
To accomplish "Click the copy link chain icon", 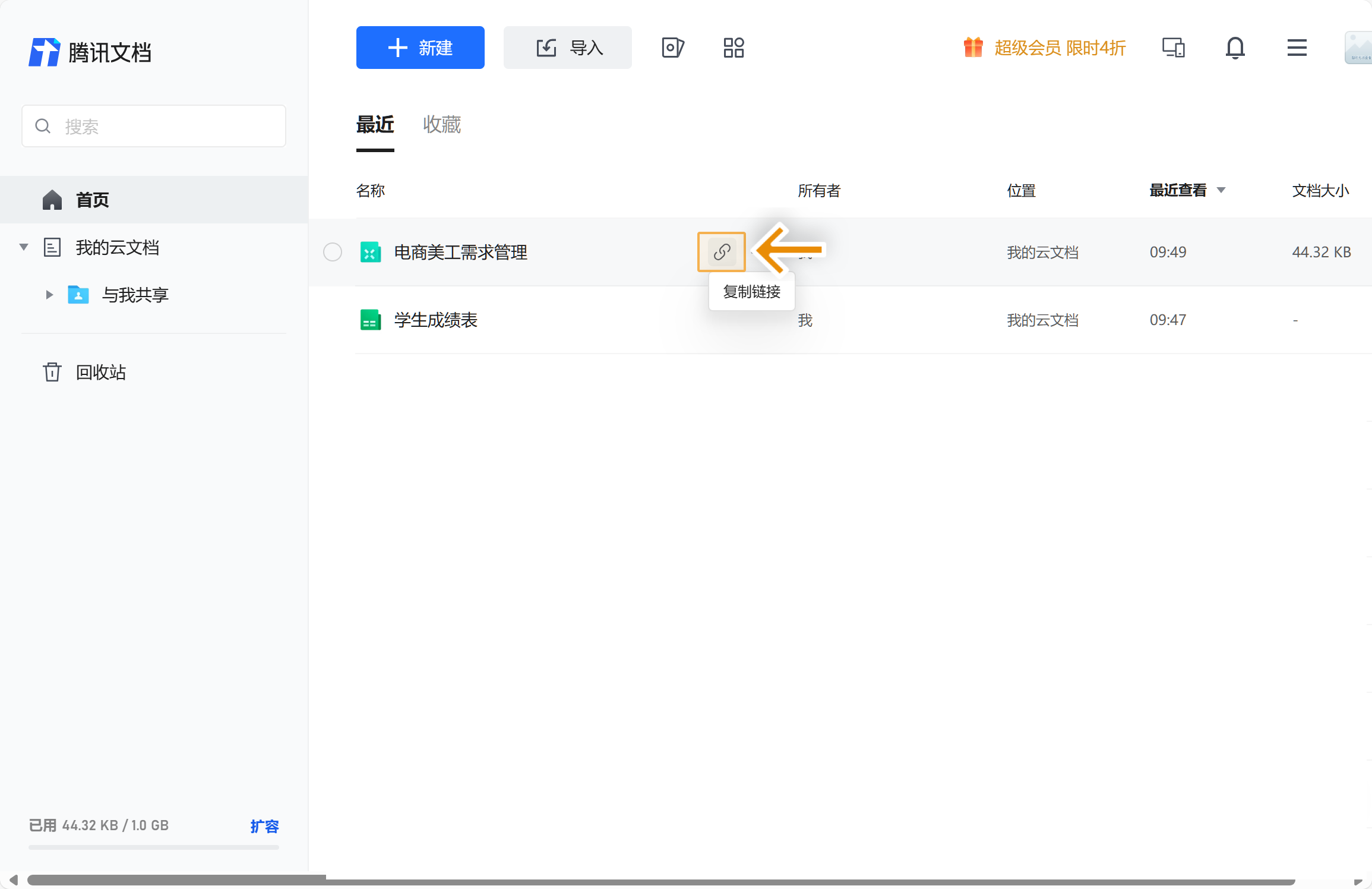I will (722, 252).
